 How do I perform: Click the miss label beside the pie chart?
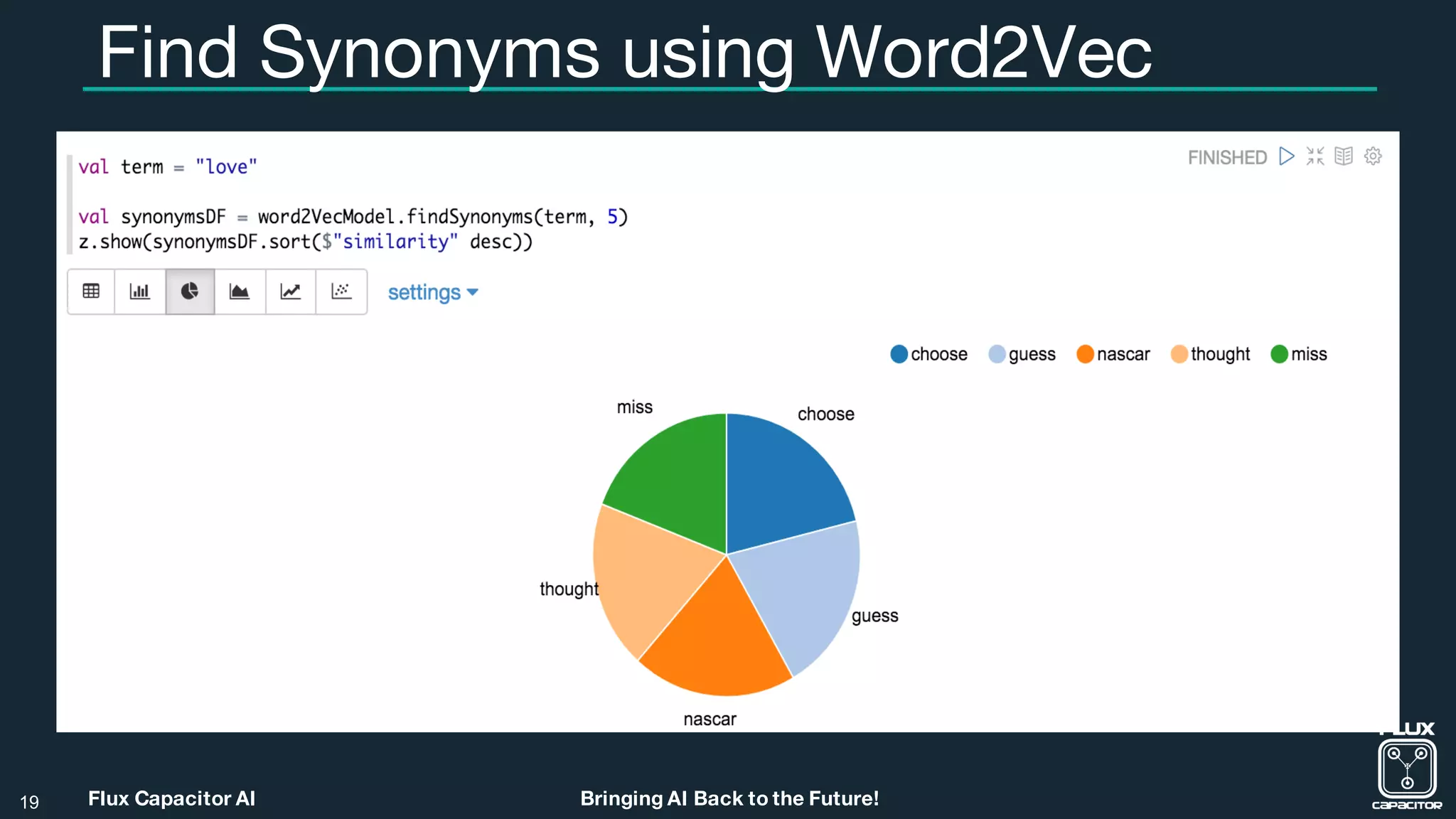634,407
